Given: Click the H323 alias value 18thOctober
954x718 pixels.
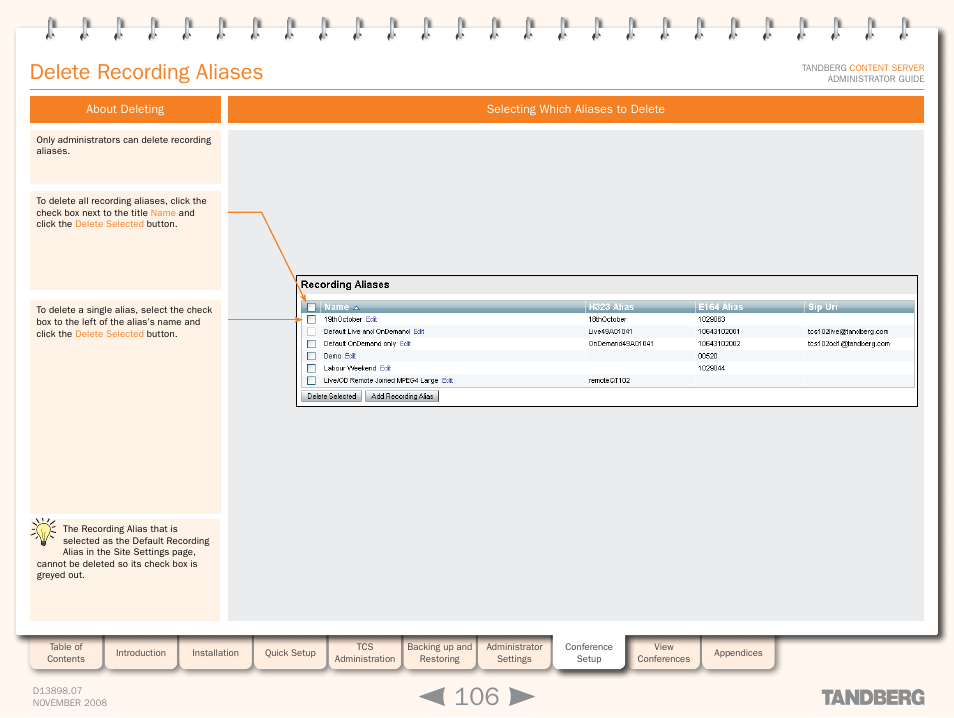Looking at the screenshot, I should coord(607,319).
